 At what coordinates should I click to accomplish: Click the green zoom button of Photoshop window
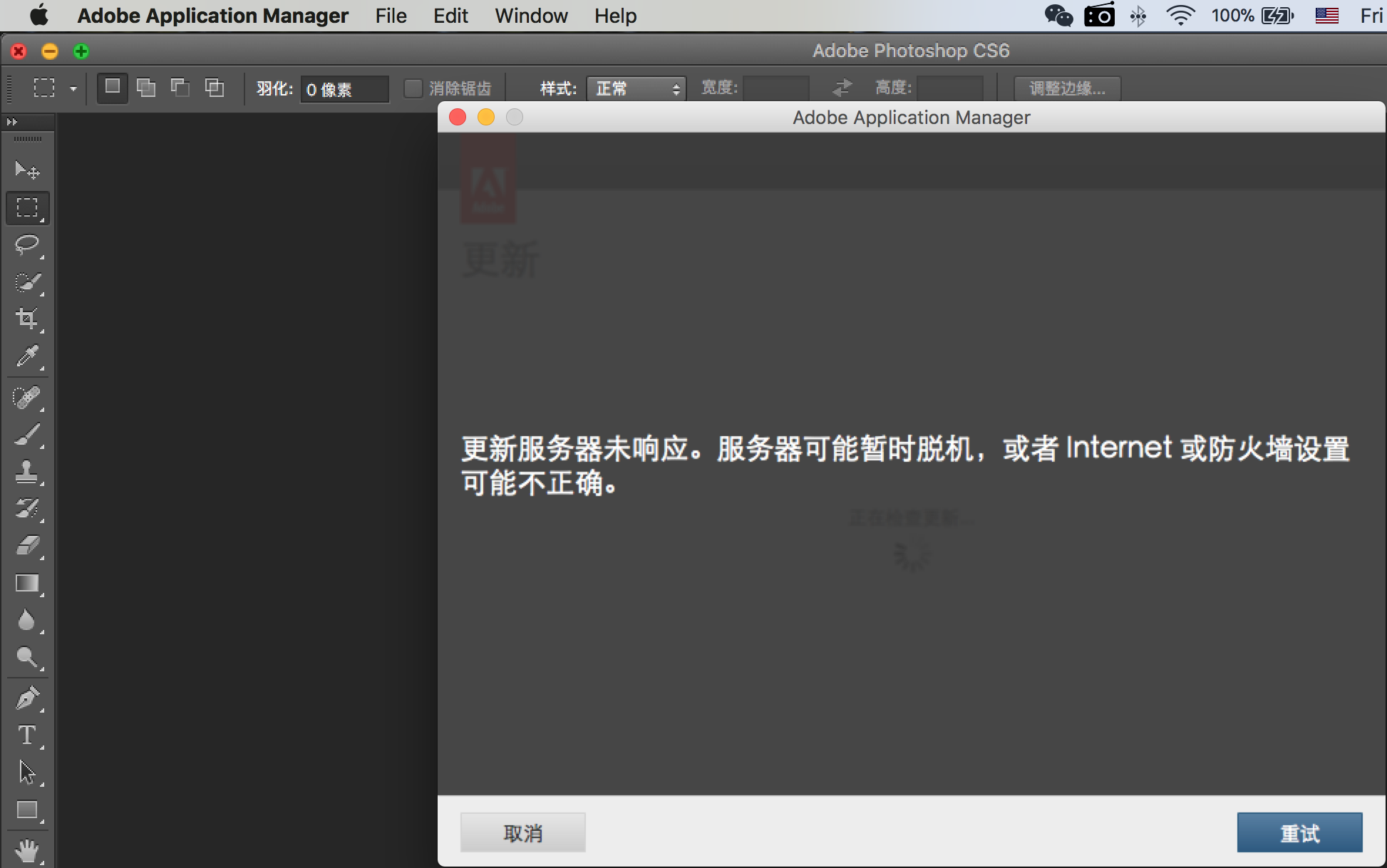point(81,51)
